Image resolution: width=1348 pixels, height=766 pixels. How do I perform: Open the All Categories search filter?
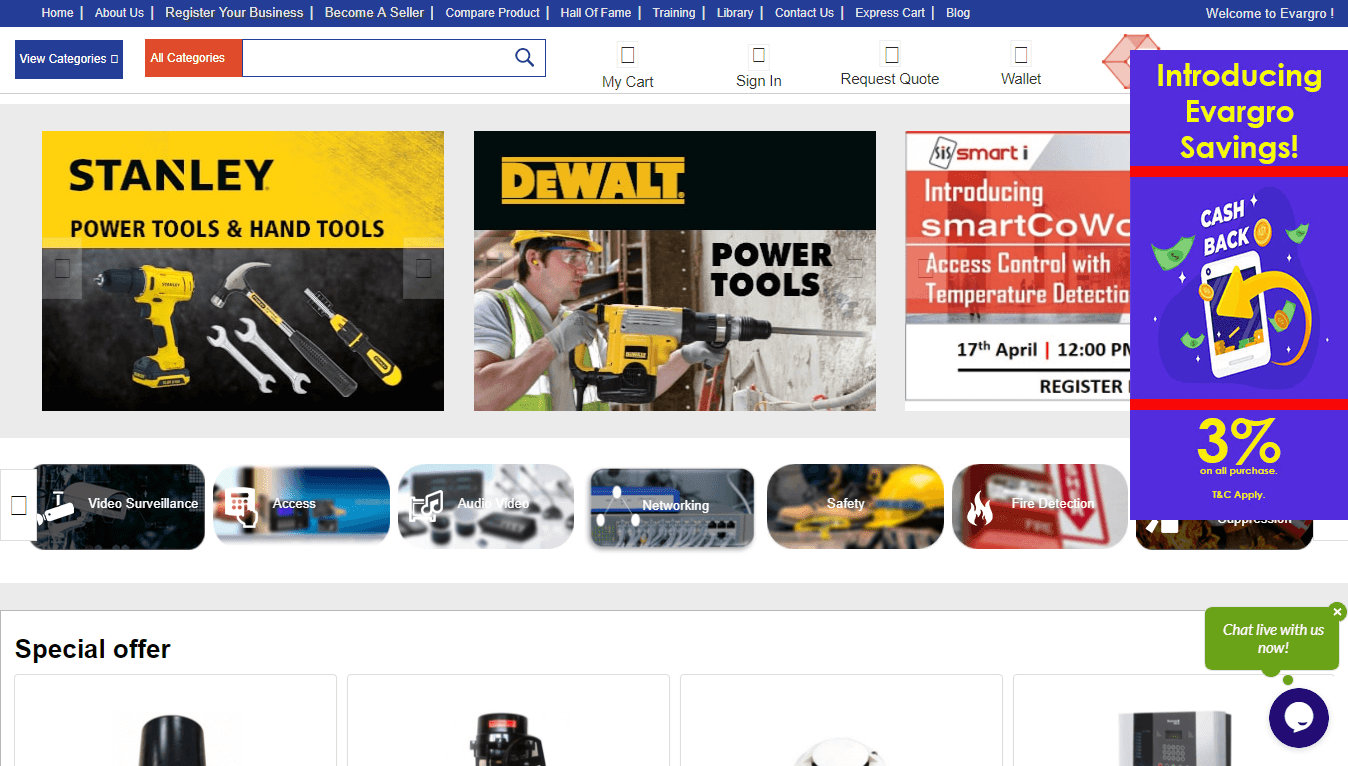(x=193, y=58)
